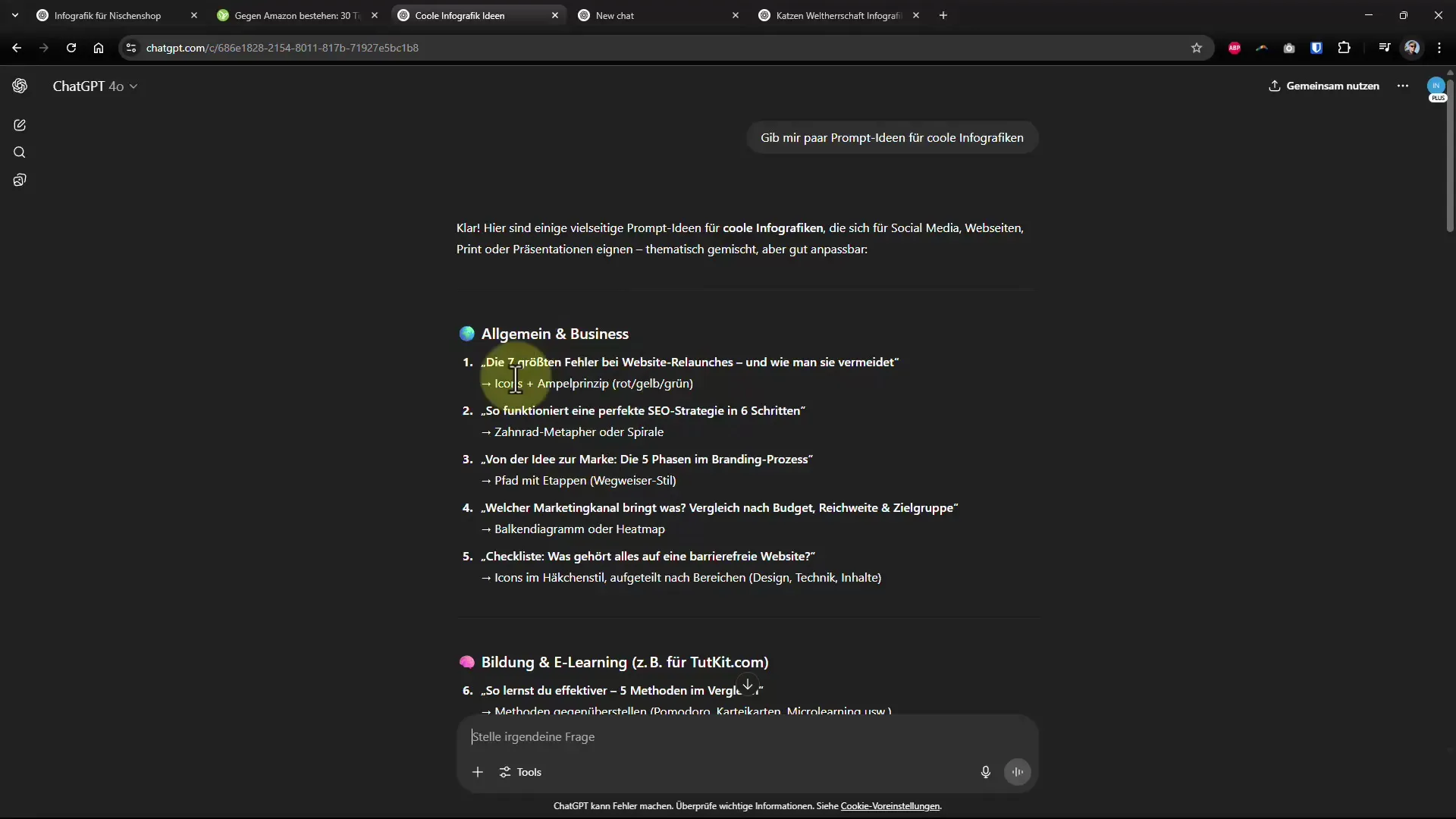This screenshot has width=1456, height=819.
Task: Open the ChatGPT 4o model dropdown
Action: (95, 86)
